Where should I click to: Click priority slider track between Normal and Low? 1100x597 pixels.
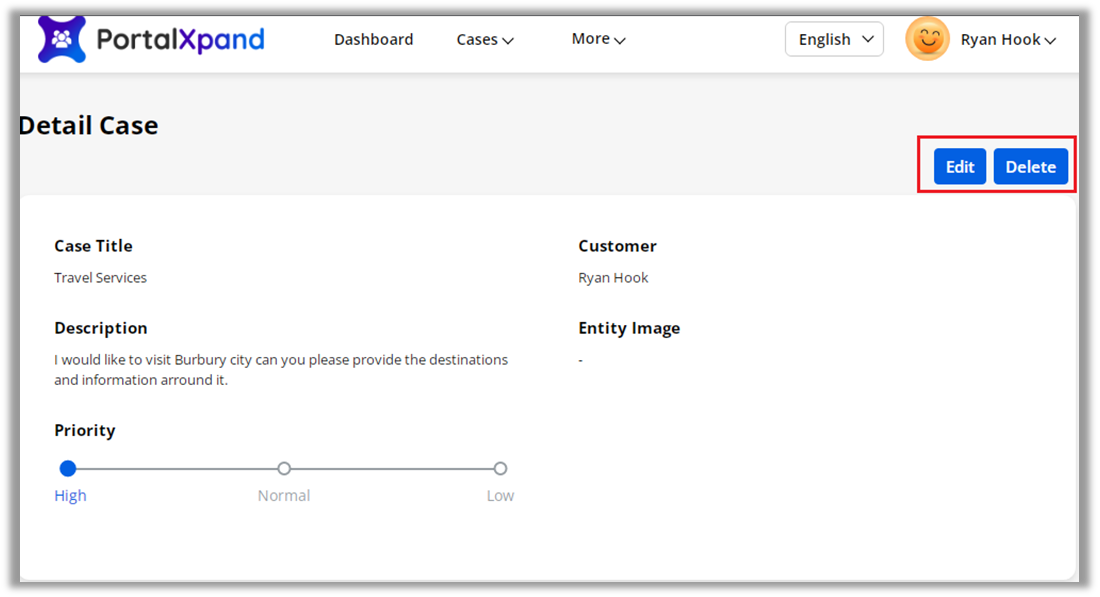pyautogui.click(x=392, y=468)
